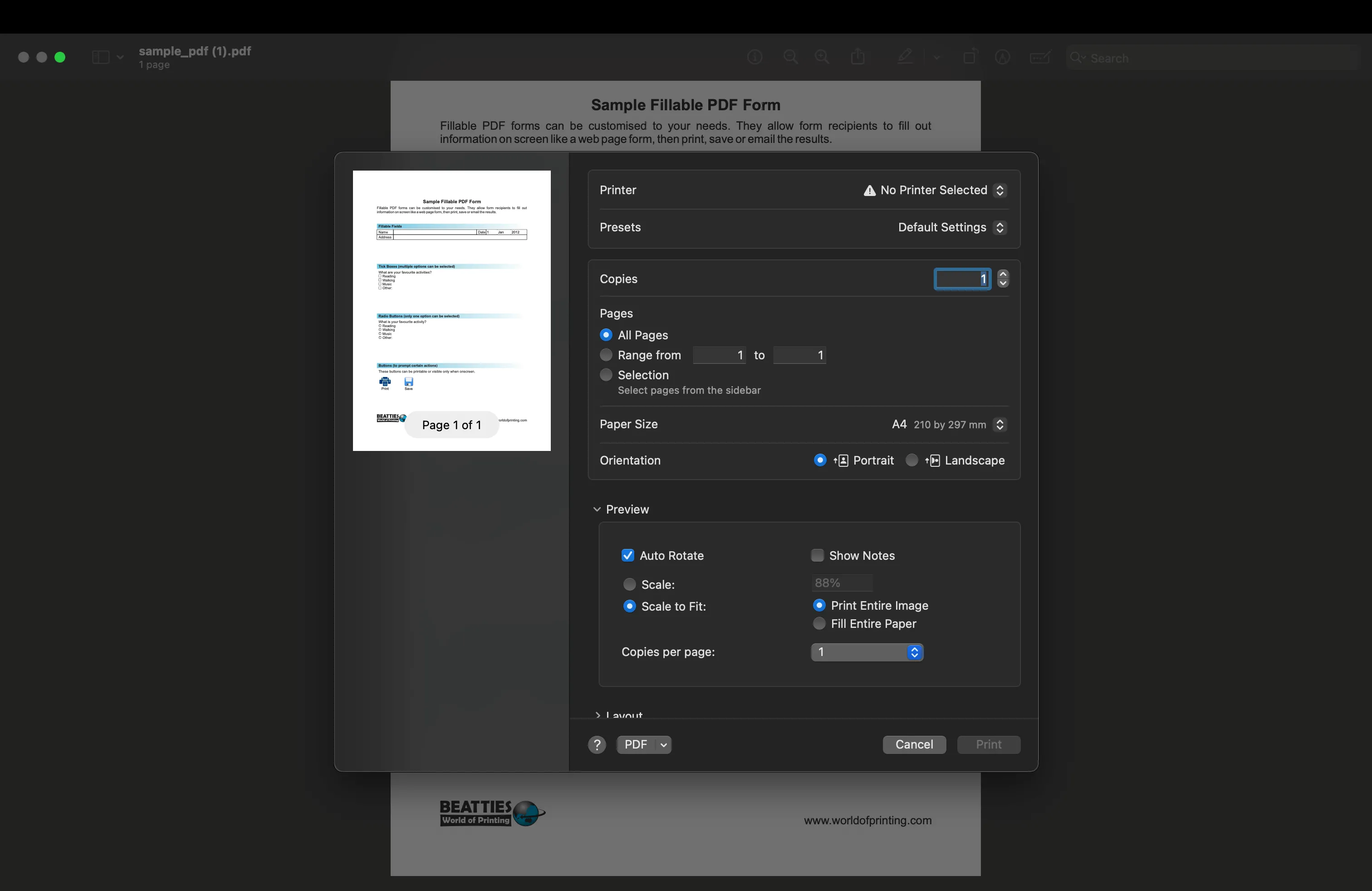This screenshot has height=891, width=1372.
Task: Open the Printer dropdown selector
Action: tap(999, 190)
